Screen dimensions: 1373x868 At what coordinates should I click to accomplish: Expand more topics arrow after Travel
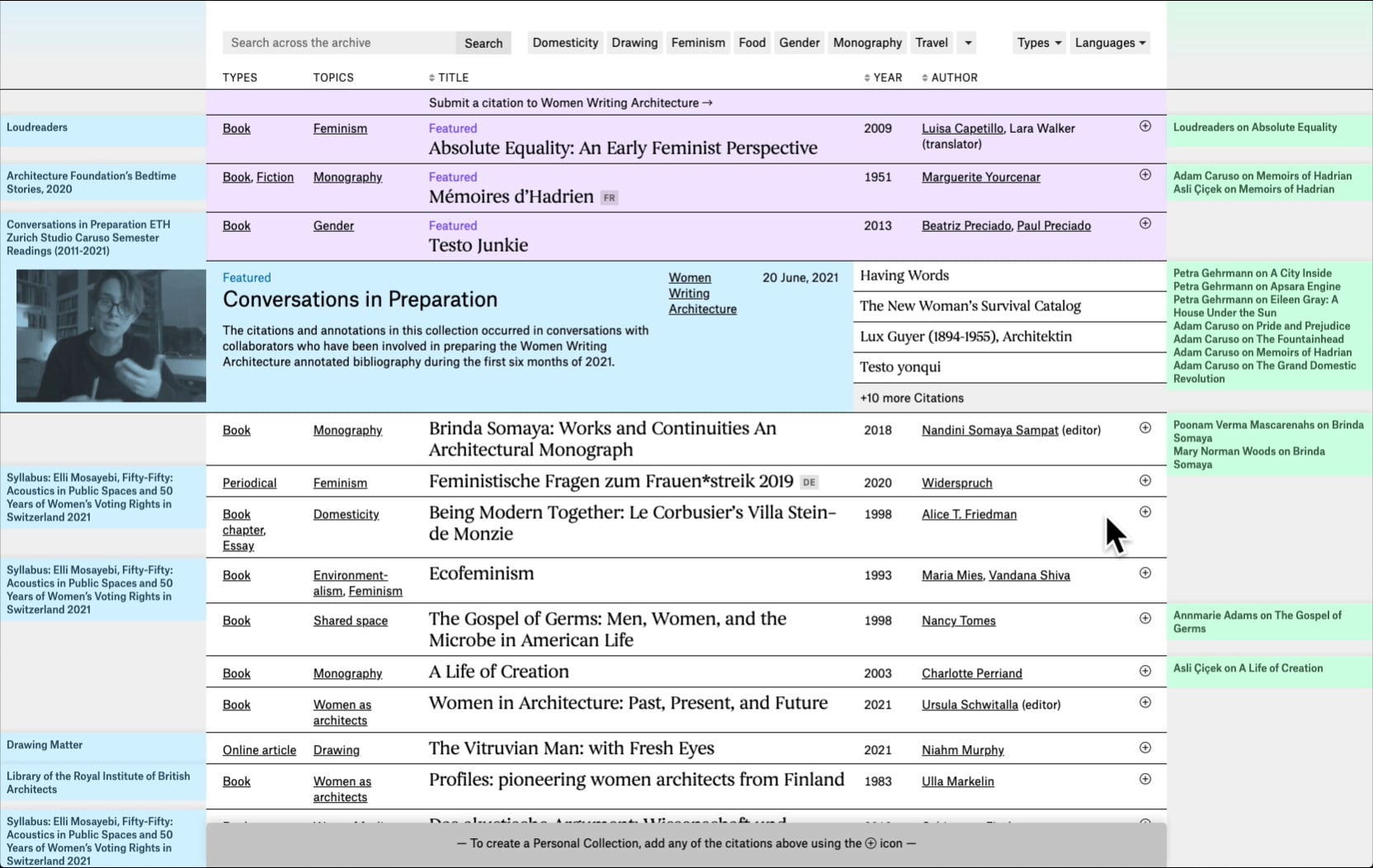tap(968, 43)
